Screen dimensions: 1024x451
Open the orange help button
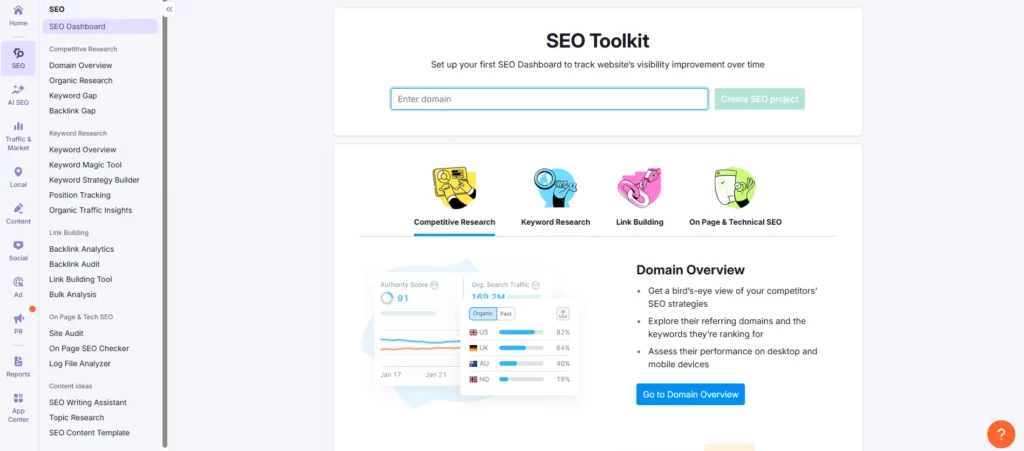pyautogui.click(x=1000, y=433)
